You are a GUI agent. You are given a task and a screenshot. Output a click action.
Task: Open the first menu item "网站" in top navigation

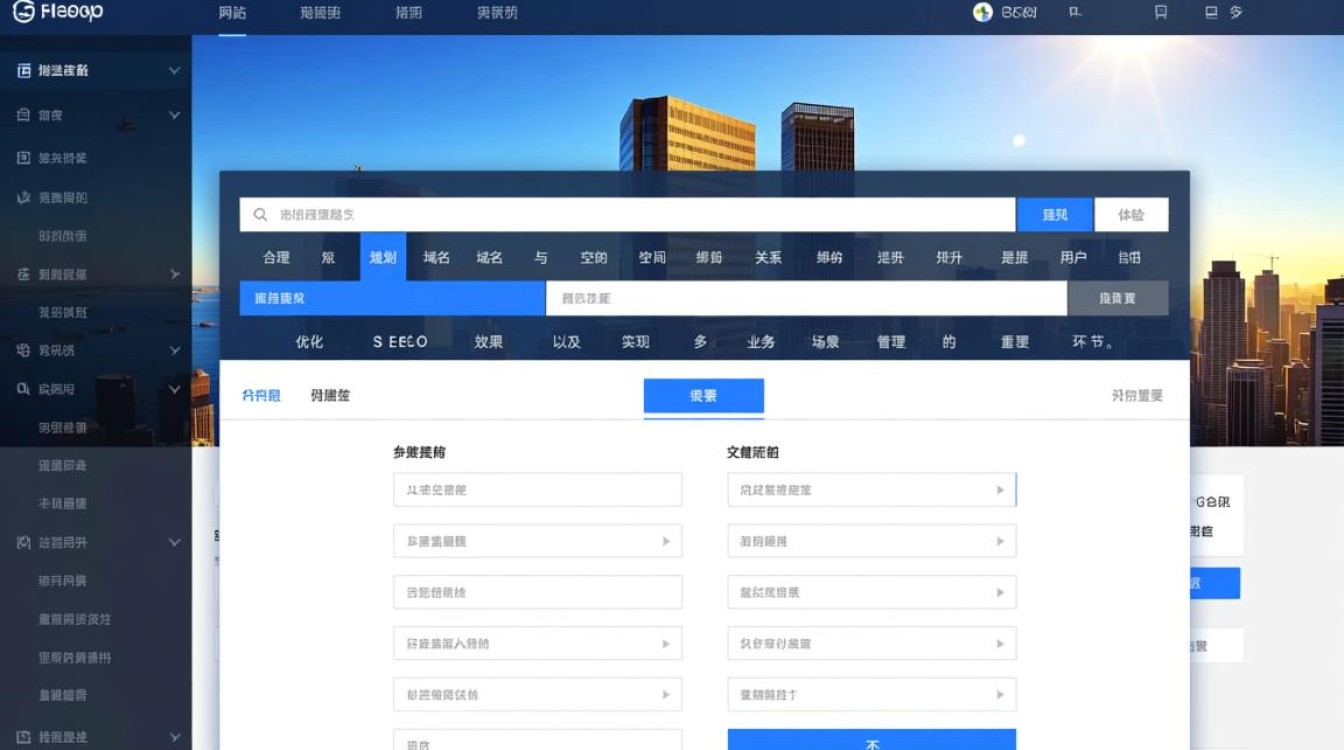pyautogui.click(x=232, y=13)
